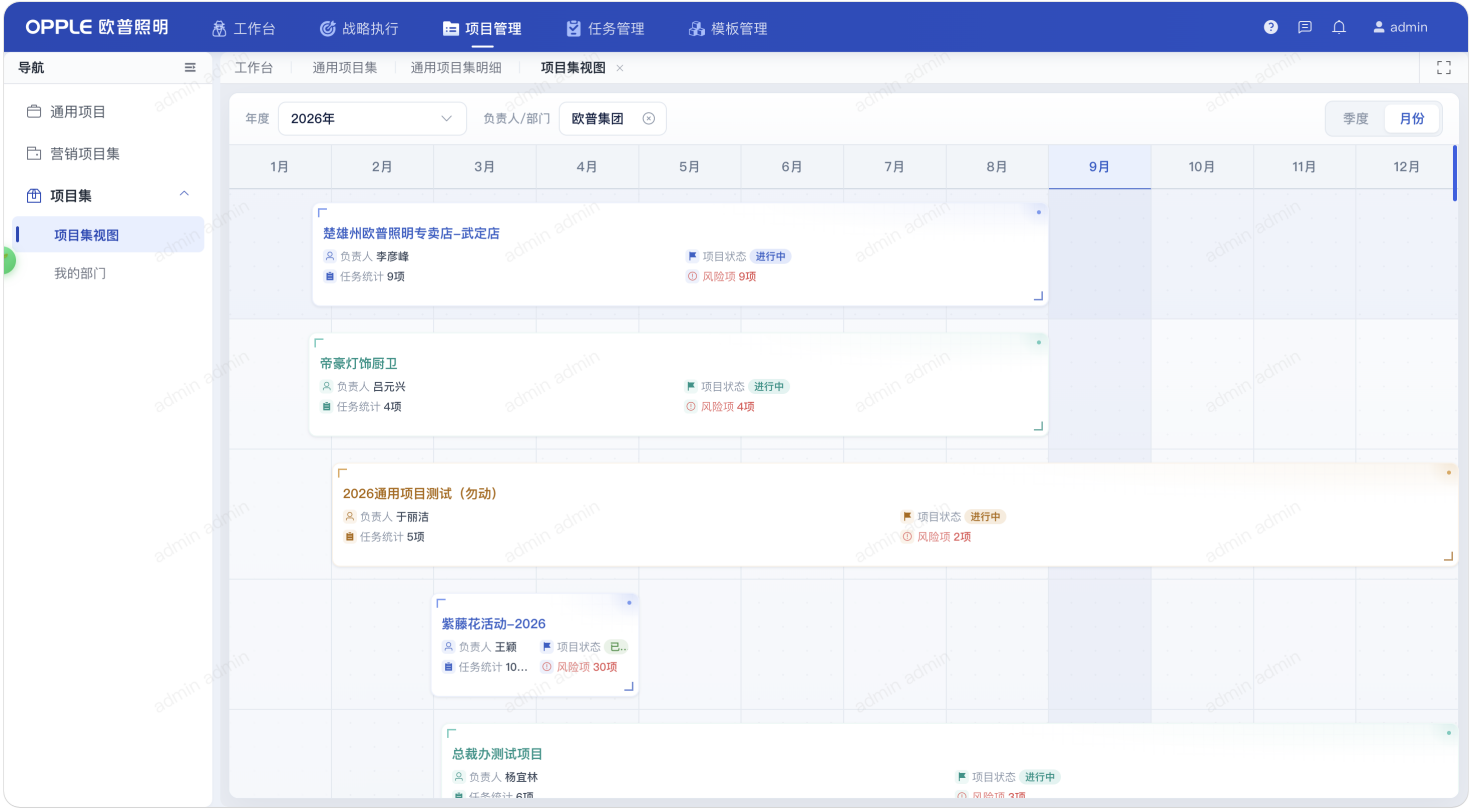This screenshot has width=1472, height=811.
Task: Click person icon beside 李彦峰
Action: 329,256
